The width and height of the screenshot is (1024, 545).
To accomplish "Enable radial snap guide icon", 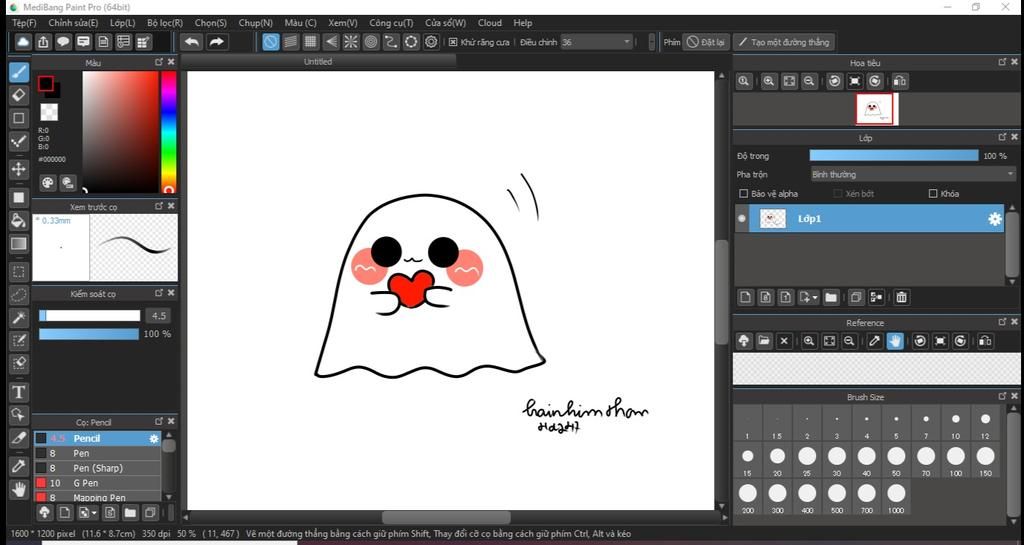I will point(351,42).
